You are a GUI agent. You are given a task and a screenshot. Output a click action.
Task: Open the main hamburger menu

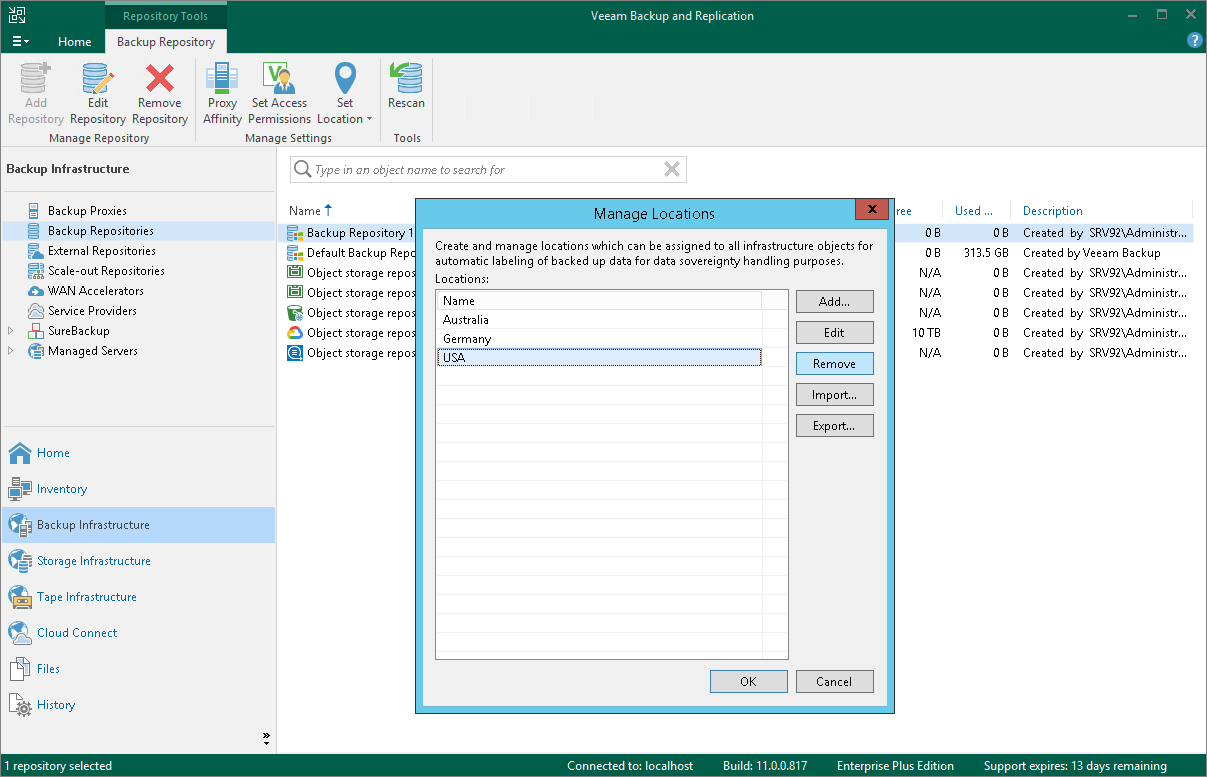click(20, 42)
